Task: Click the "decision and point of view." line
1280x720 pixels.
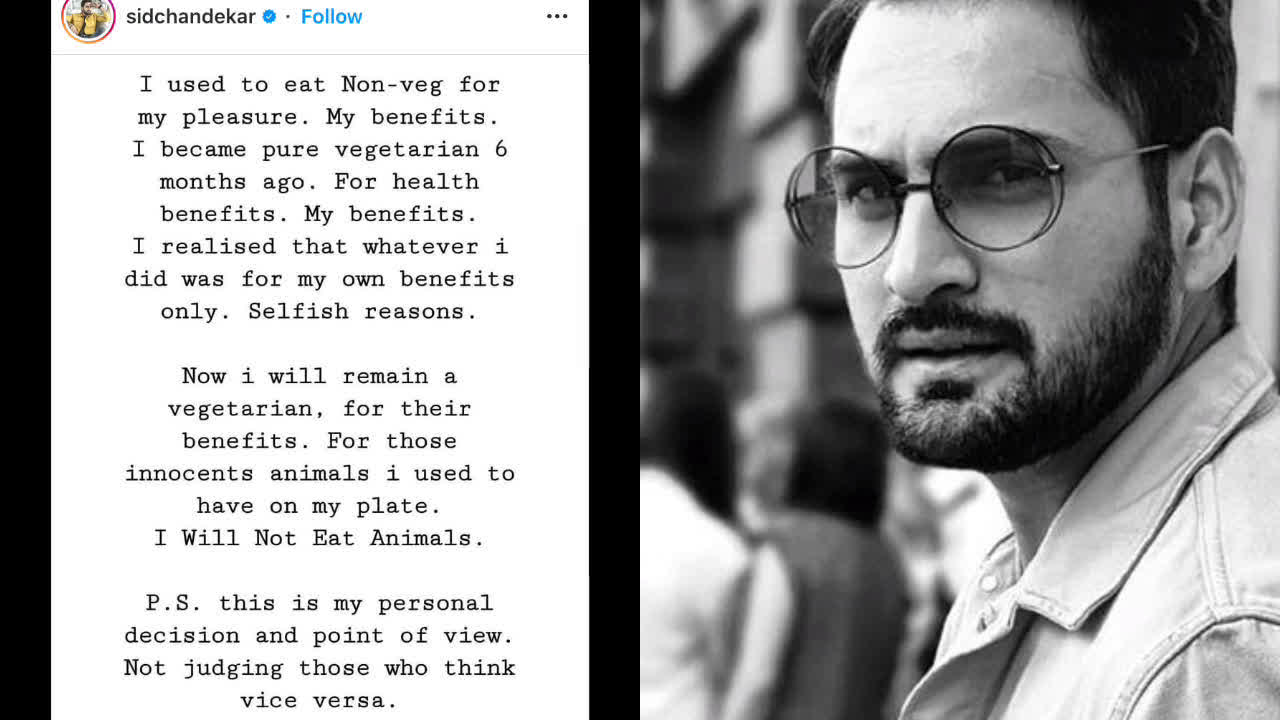Action: point(319,635)
